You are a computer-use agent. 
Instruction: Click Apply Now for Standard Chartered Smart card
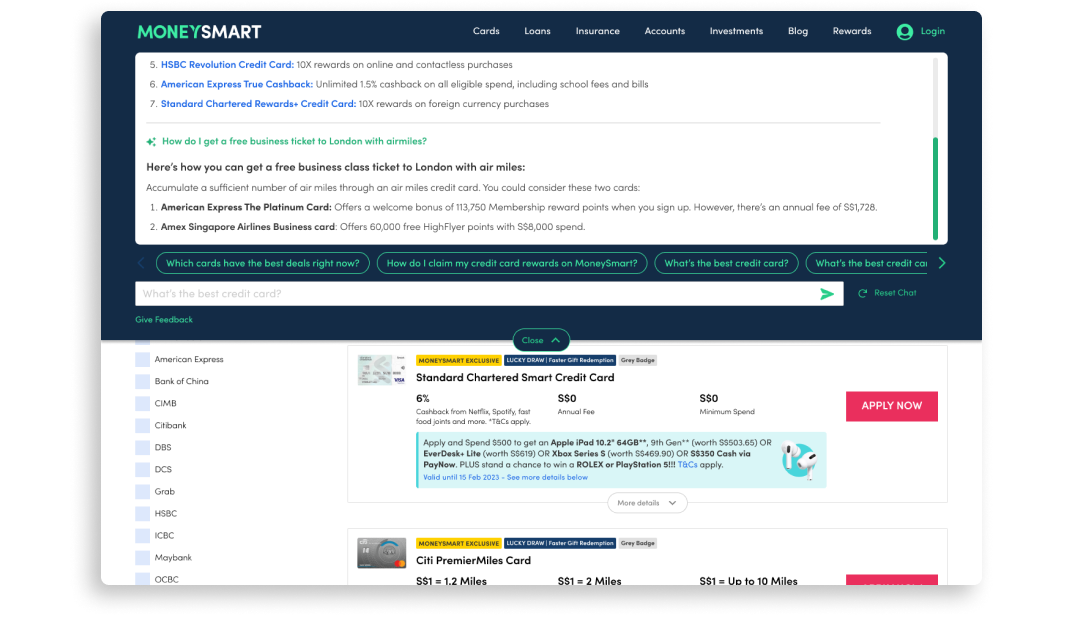pos(891,406)
